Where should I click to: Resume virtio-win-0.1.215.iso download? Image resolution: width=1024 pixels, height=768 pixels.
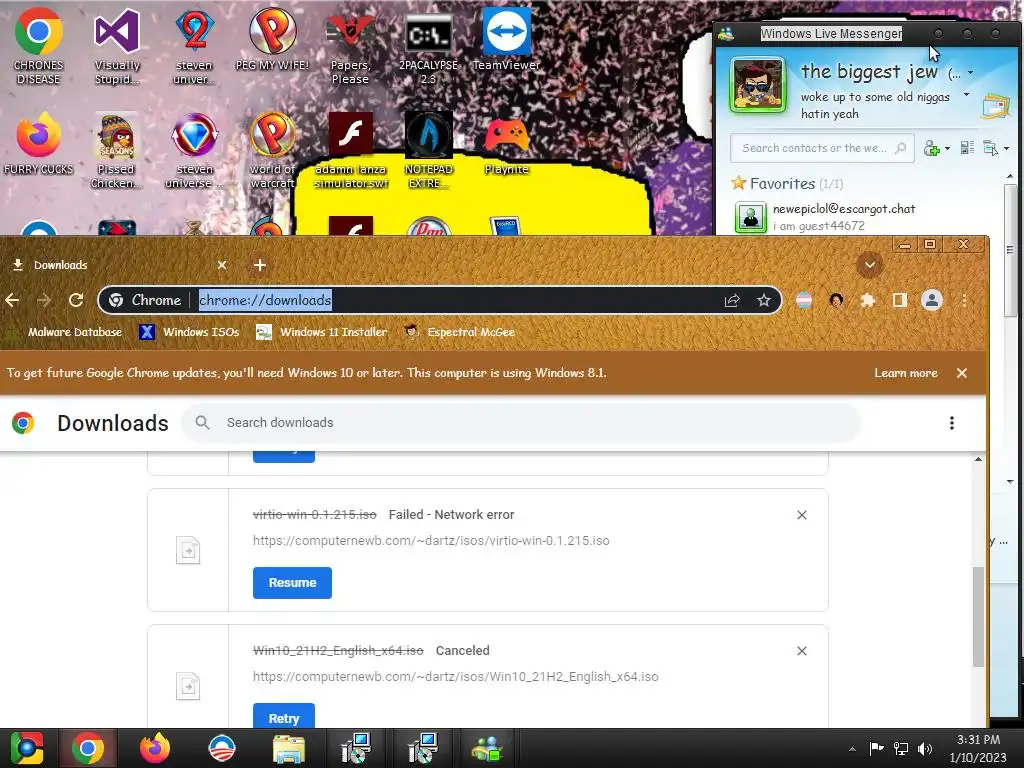pyautogui.click(x=292, y=583)
